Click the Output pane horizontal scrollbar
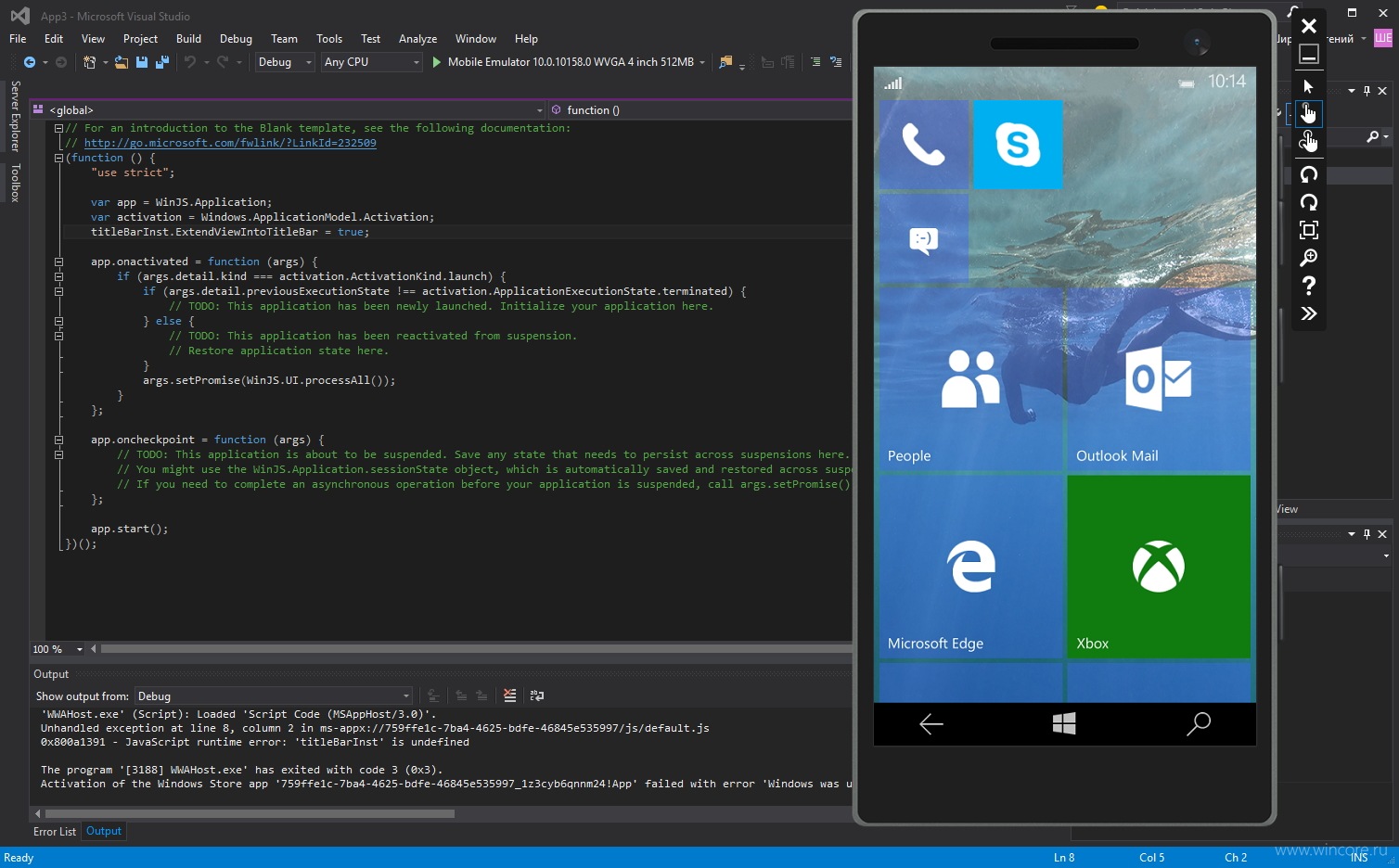The image size is (1399, 868). (250, 814)
